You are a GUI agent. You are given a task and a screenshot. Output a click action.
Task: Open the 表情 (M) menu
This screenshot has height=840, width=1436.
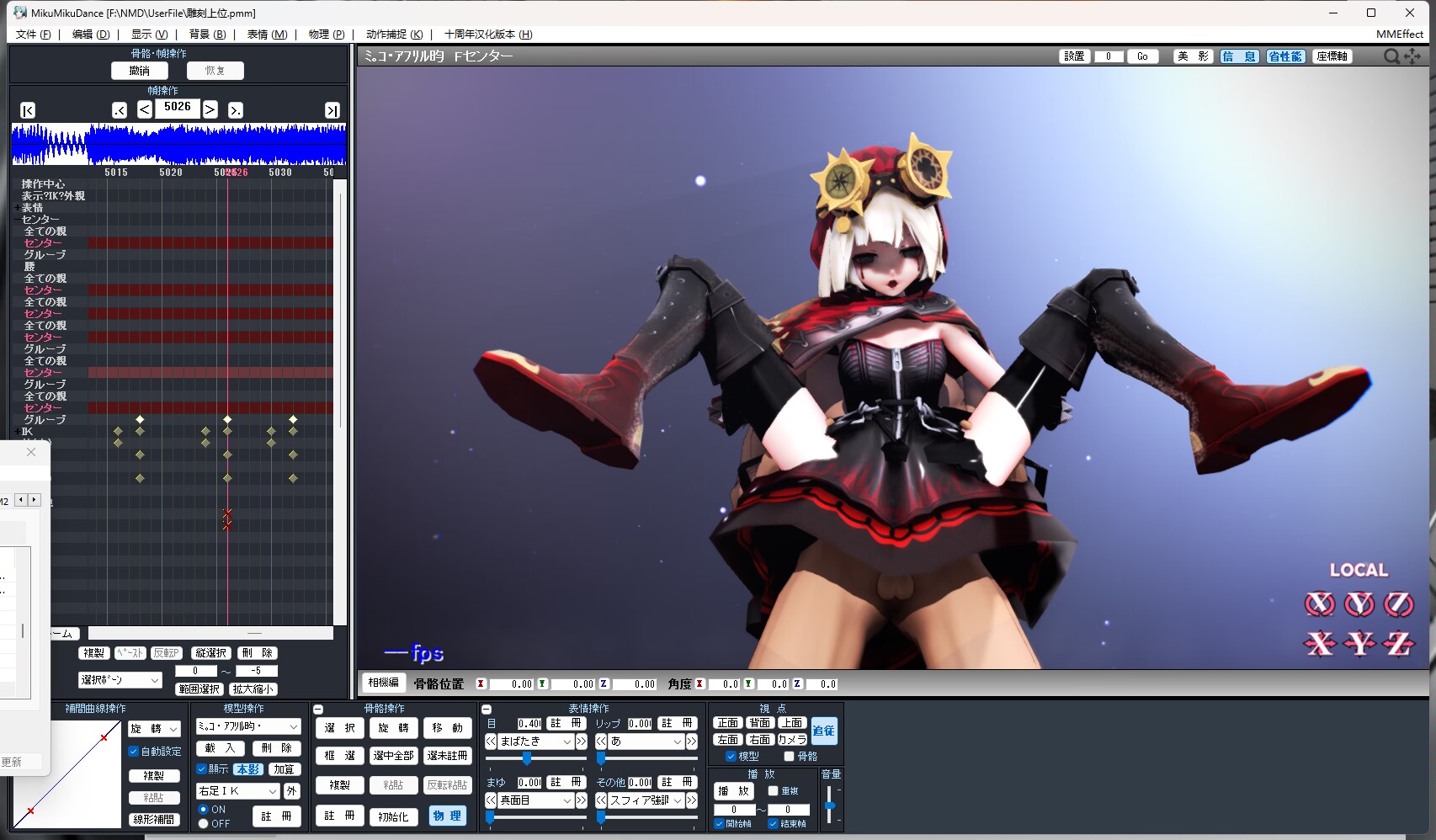(x=267, y=35)
